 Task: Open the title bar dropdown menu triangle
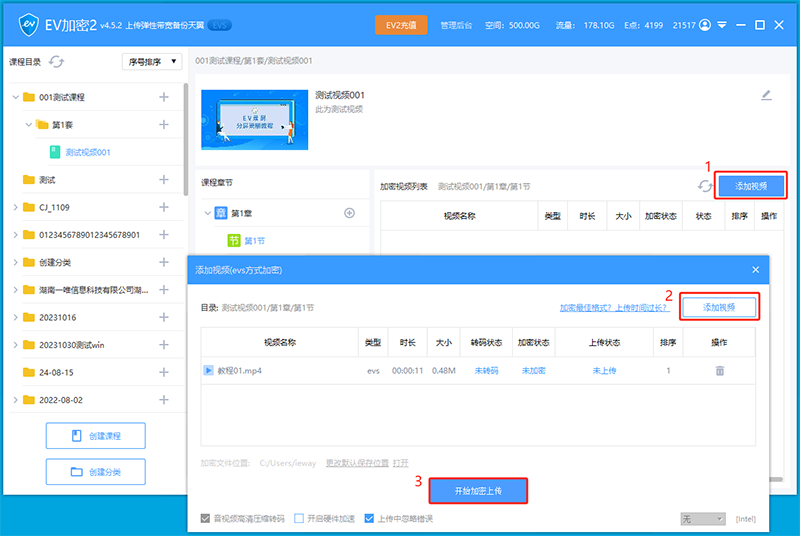click(x=722, y=25)
